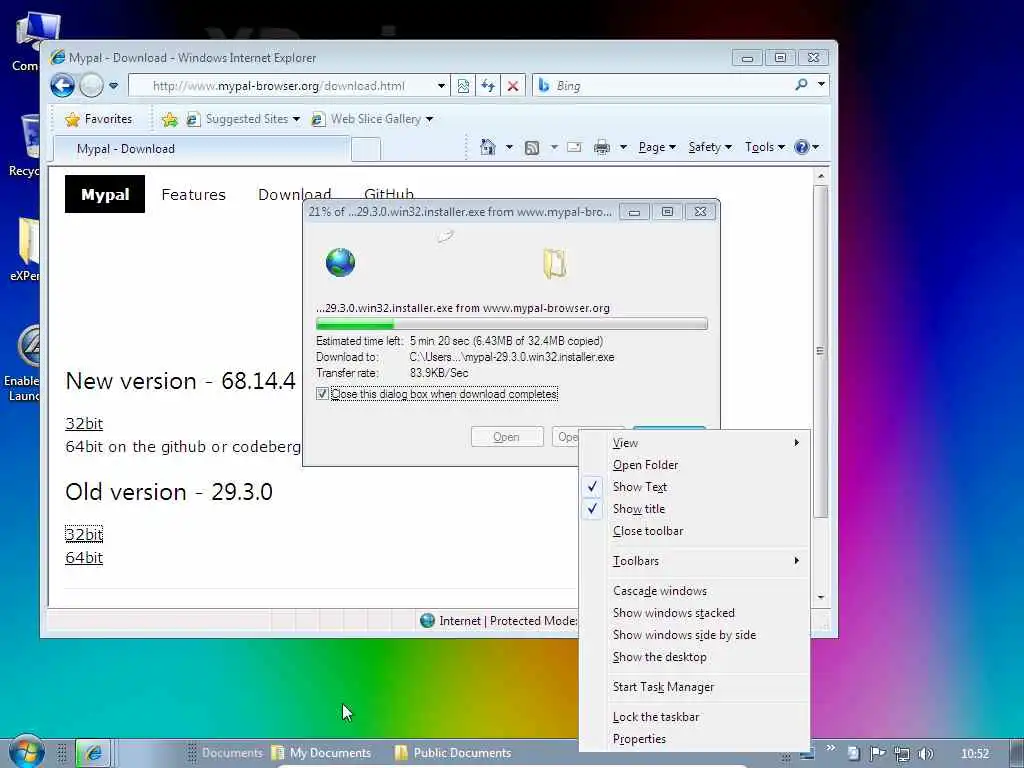The width and height of the screenshot is (1024, 768).
Task: Open the Favorites star button
Action: click(x=99, y=119)
